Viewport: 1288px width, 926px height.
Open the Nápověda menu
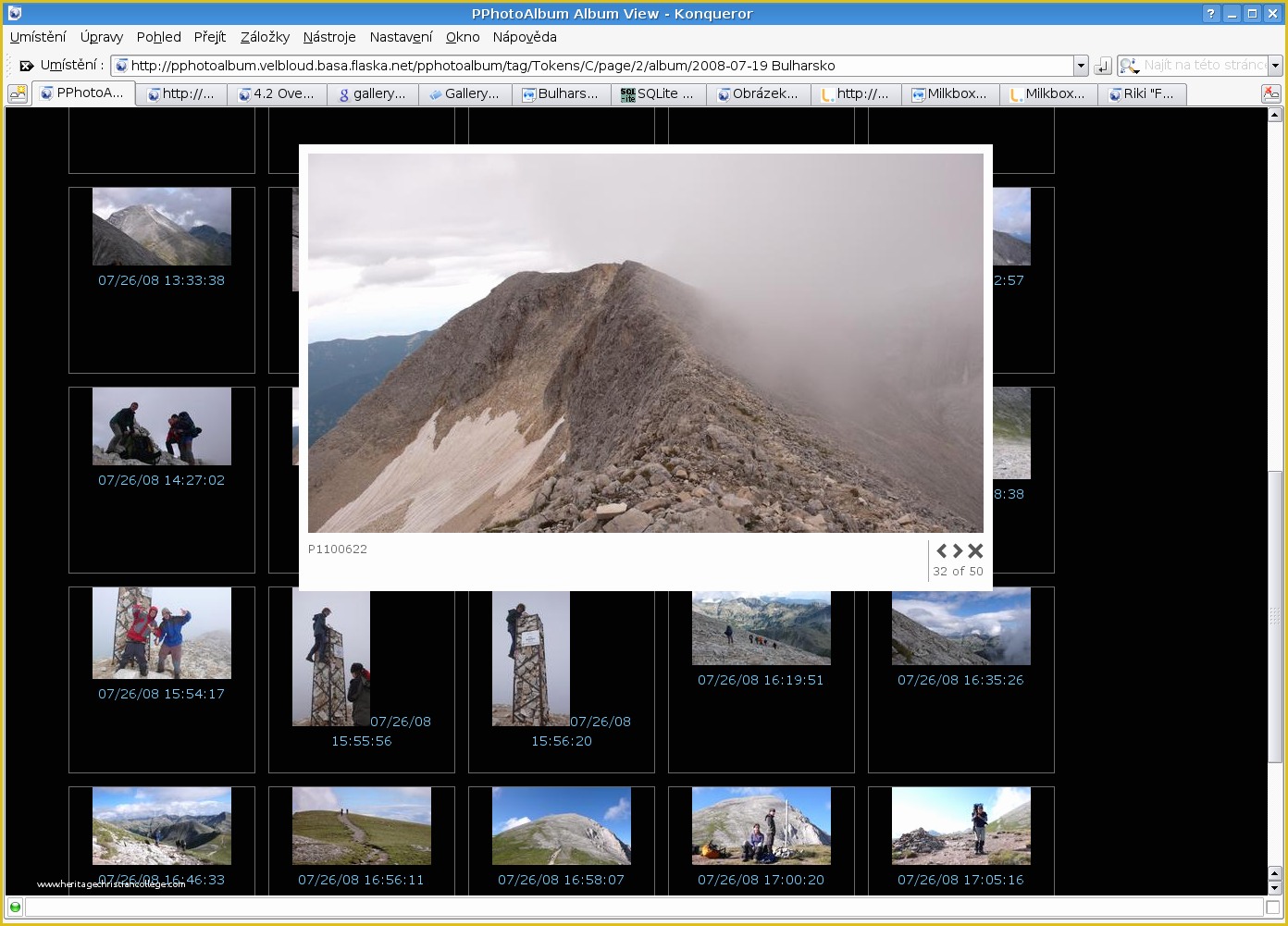[525, 37]
